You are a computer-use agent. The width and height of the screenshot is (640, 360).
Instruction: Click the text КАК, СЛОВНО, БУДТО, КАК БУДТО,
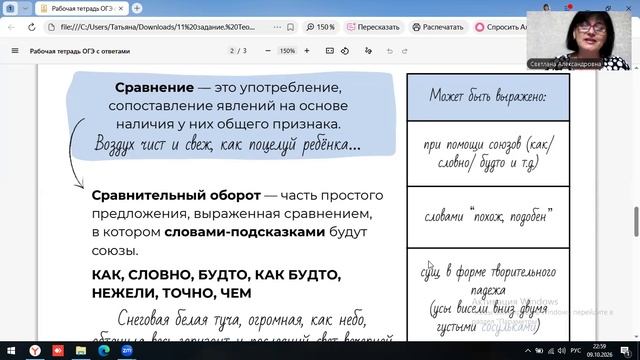pos(216,275)
